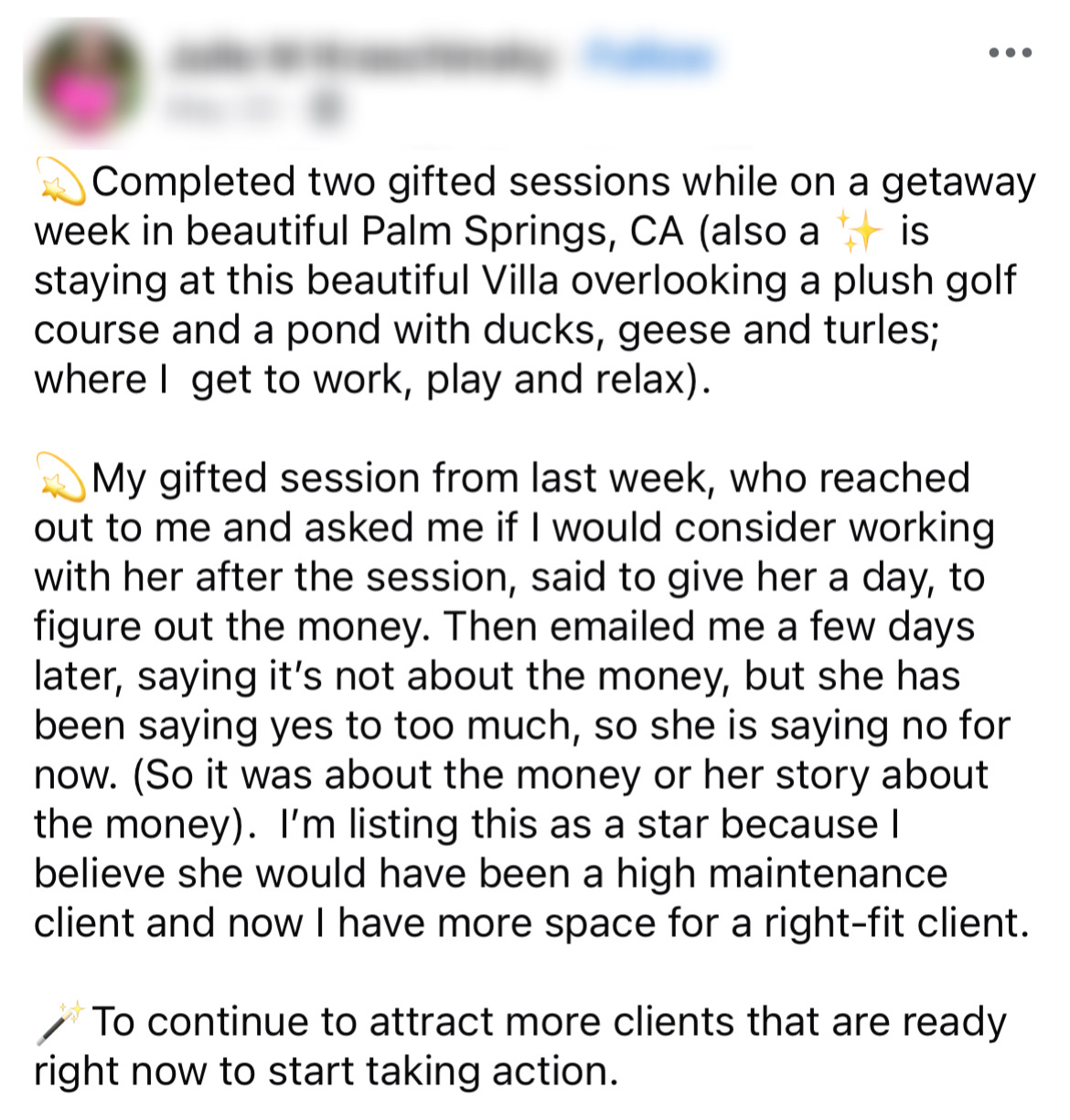Click the blurred audience icon beside the timestamp
The width and height of the screenshot is (1070, 1120).
click(x=327, y=108)
